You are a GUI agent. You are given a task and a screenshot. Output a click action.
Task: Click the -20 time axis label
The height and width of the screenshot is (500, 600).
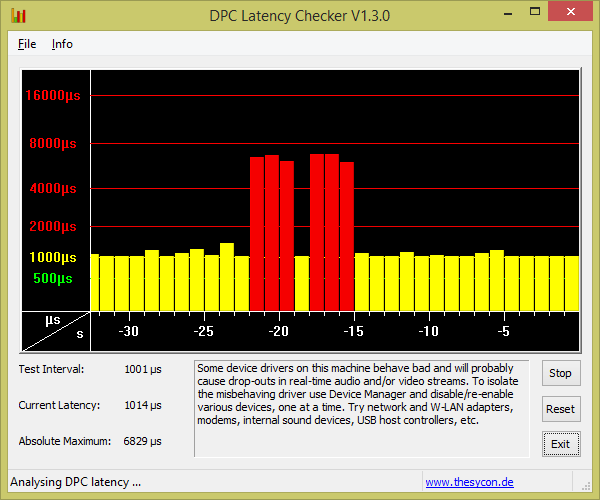(x=279, y=331)
